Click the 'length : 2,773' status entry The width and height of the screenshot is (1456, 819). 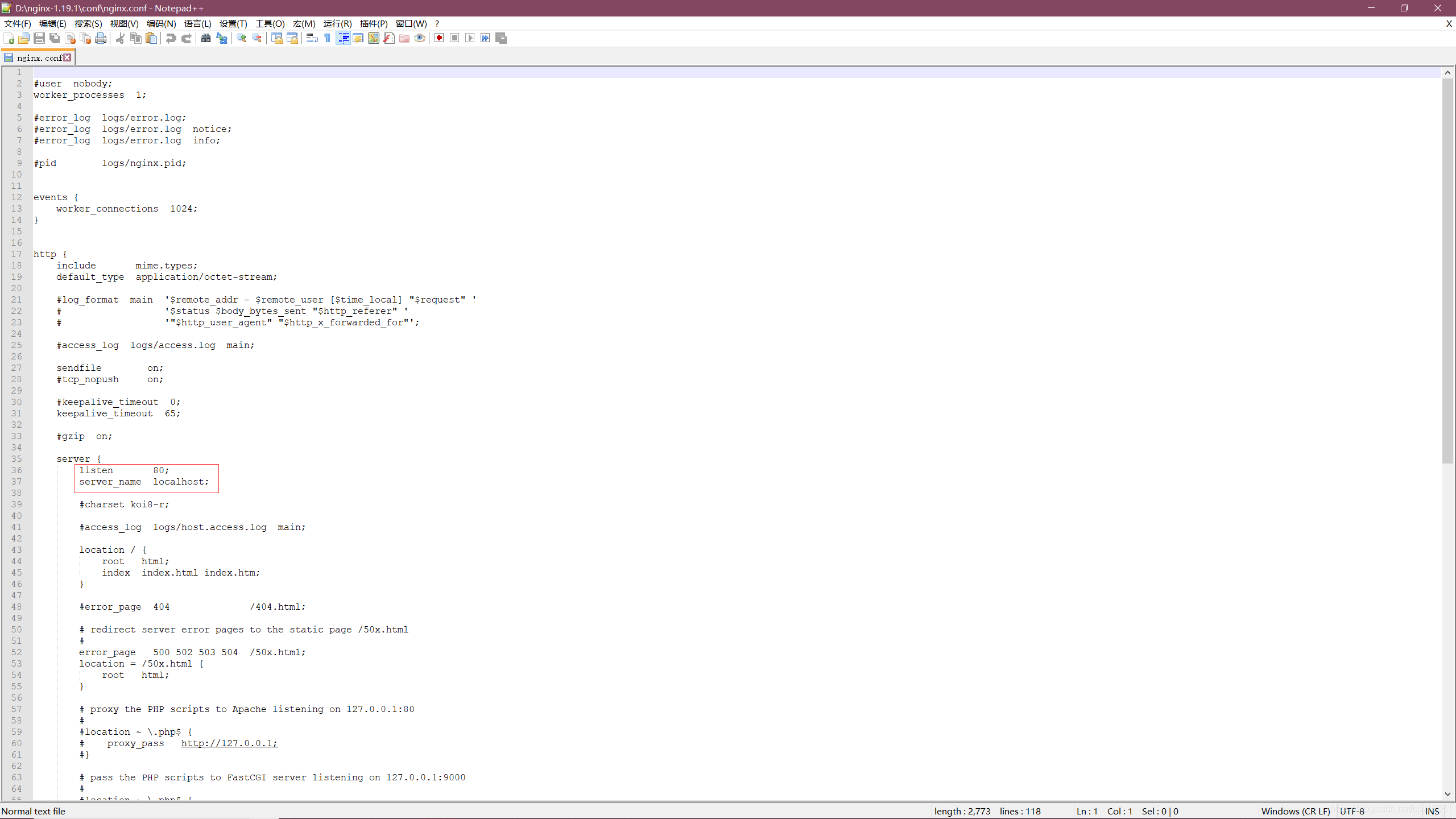[962, 811]
